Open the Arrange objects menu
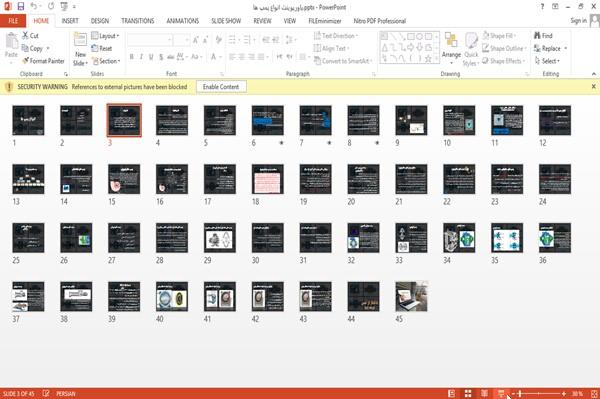 pyautogui.click(x=451, y=49)
